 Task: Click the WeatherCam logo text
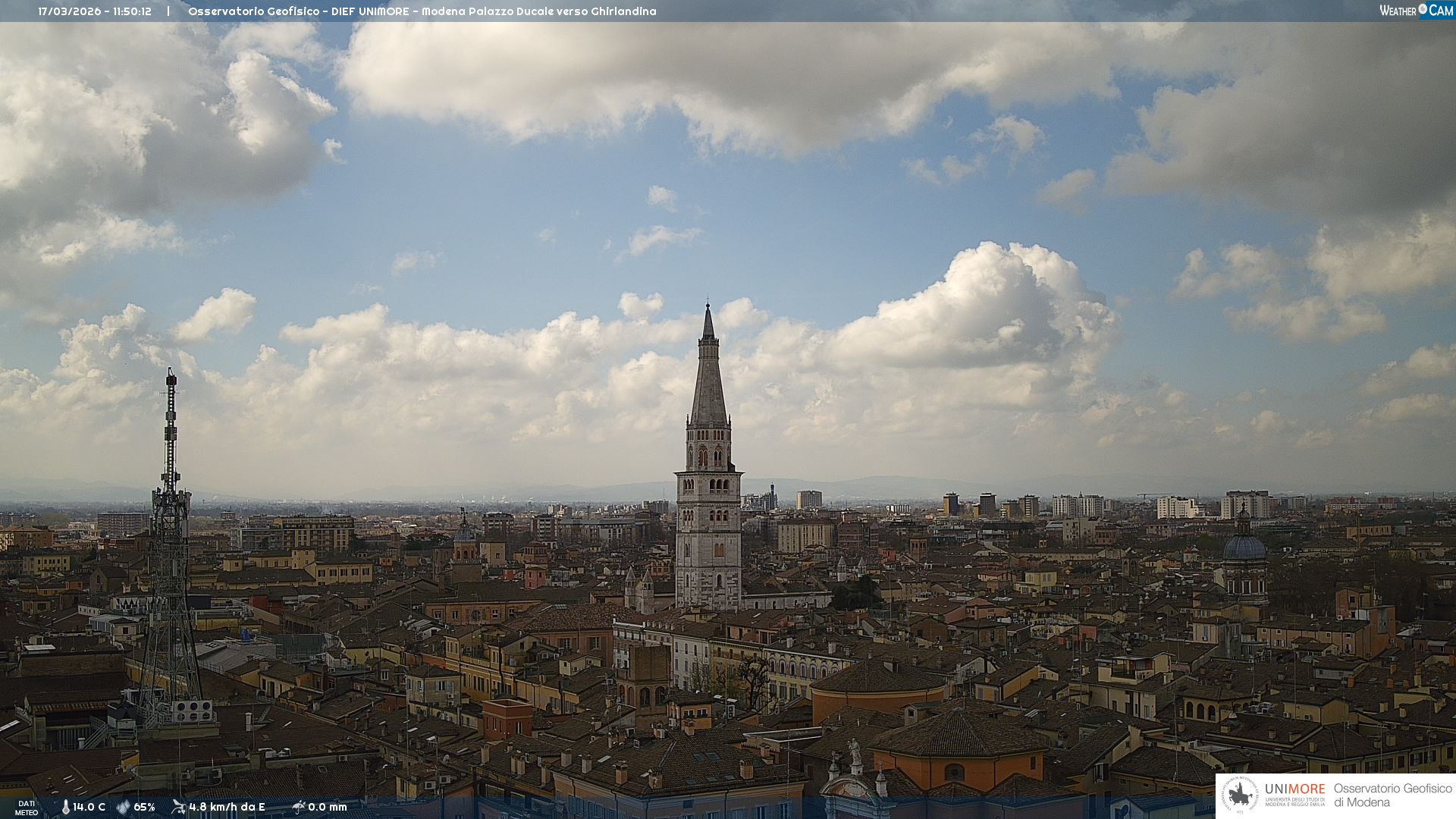pos(1416,10)
